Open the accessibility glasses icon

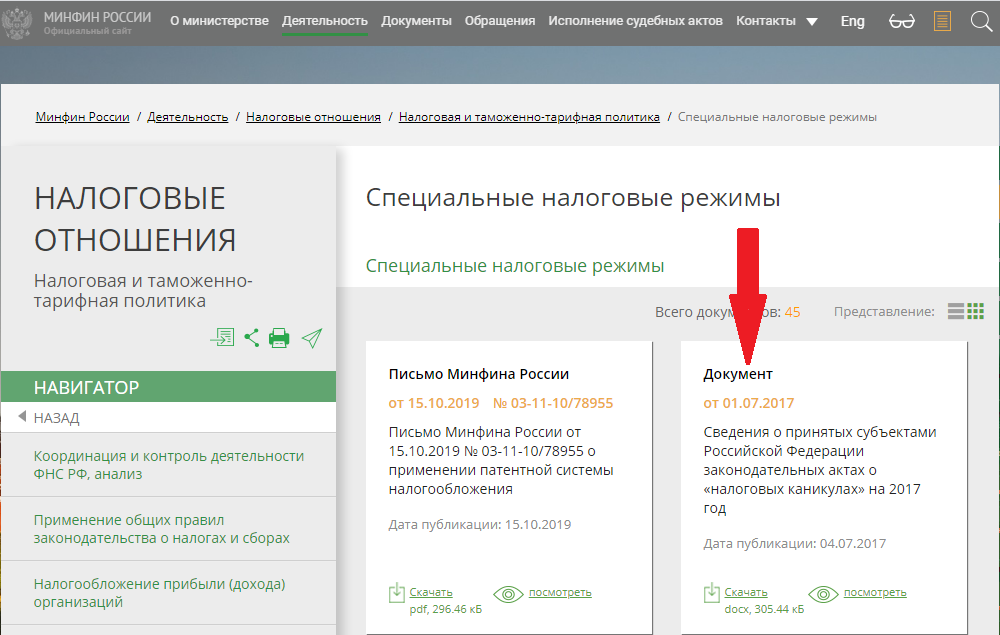point(902,22)
